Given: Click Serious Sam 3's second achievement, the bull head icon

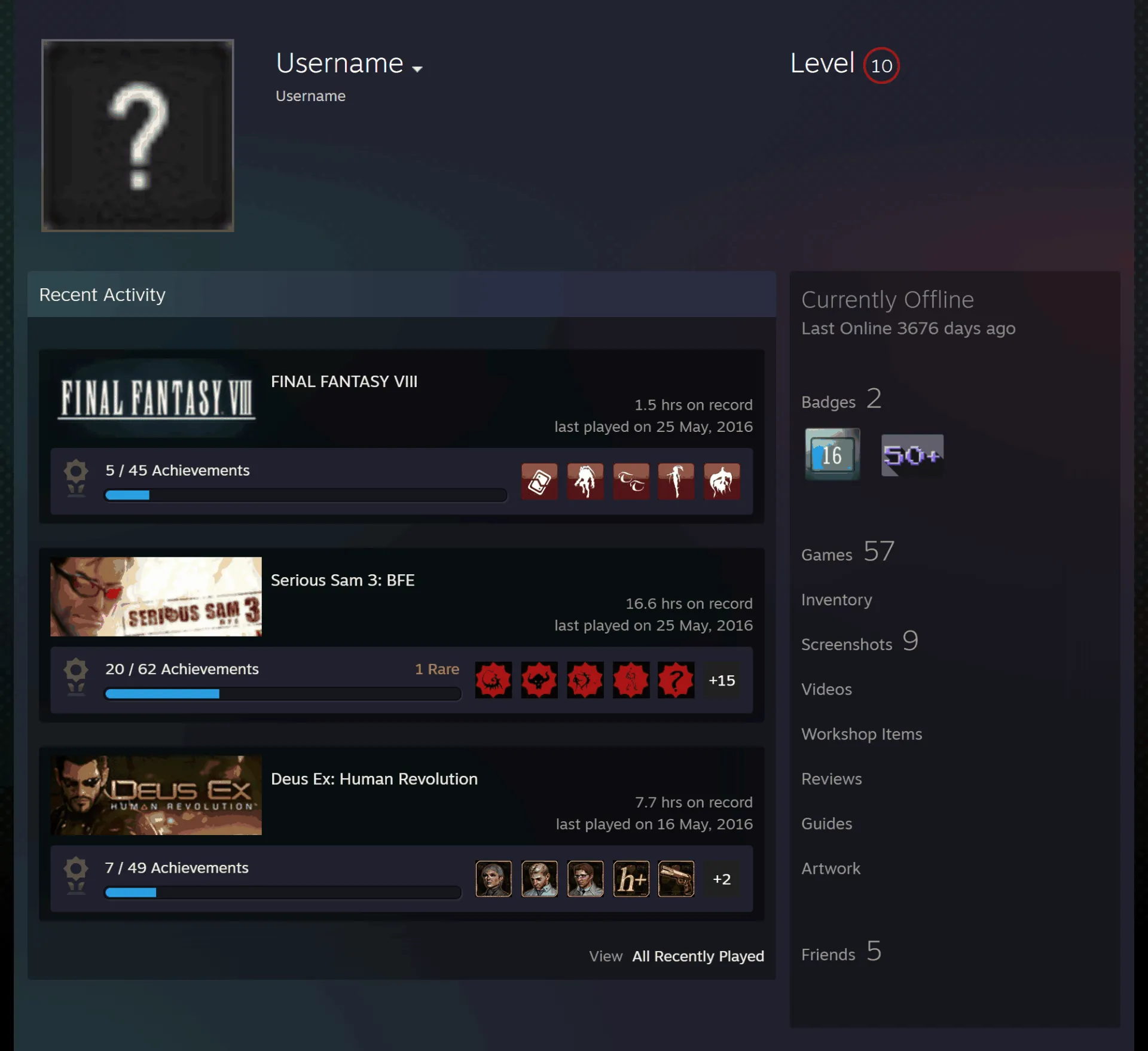Looking at the screenshot, I should pyautogui.click(x=539, y=680).
